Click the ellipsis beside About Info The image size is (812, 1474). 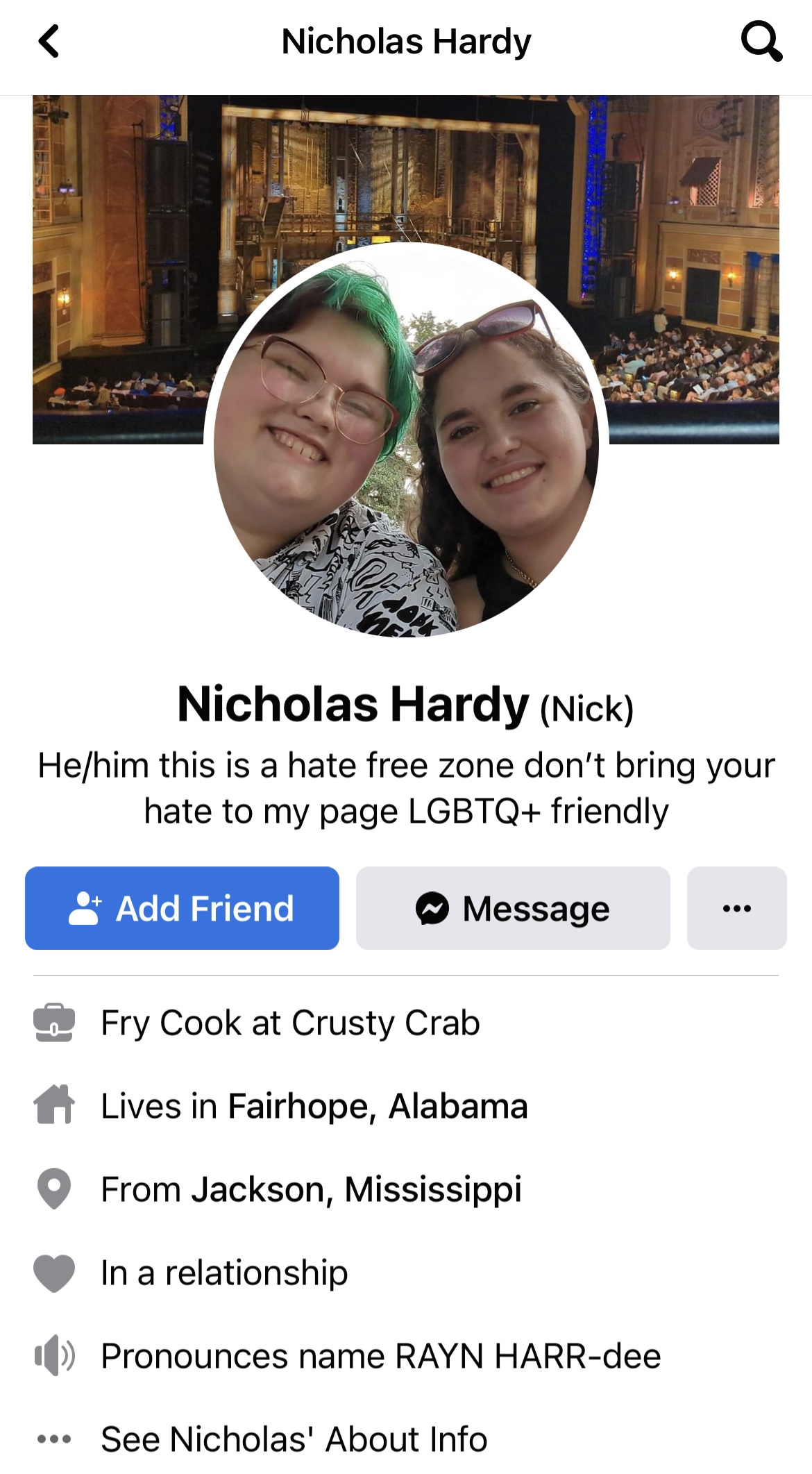click(54, 1439)
